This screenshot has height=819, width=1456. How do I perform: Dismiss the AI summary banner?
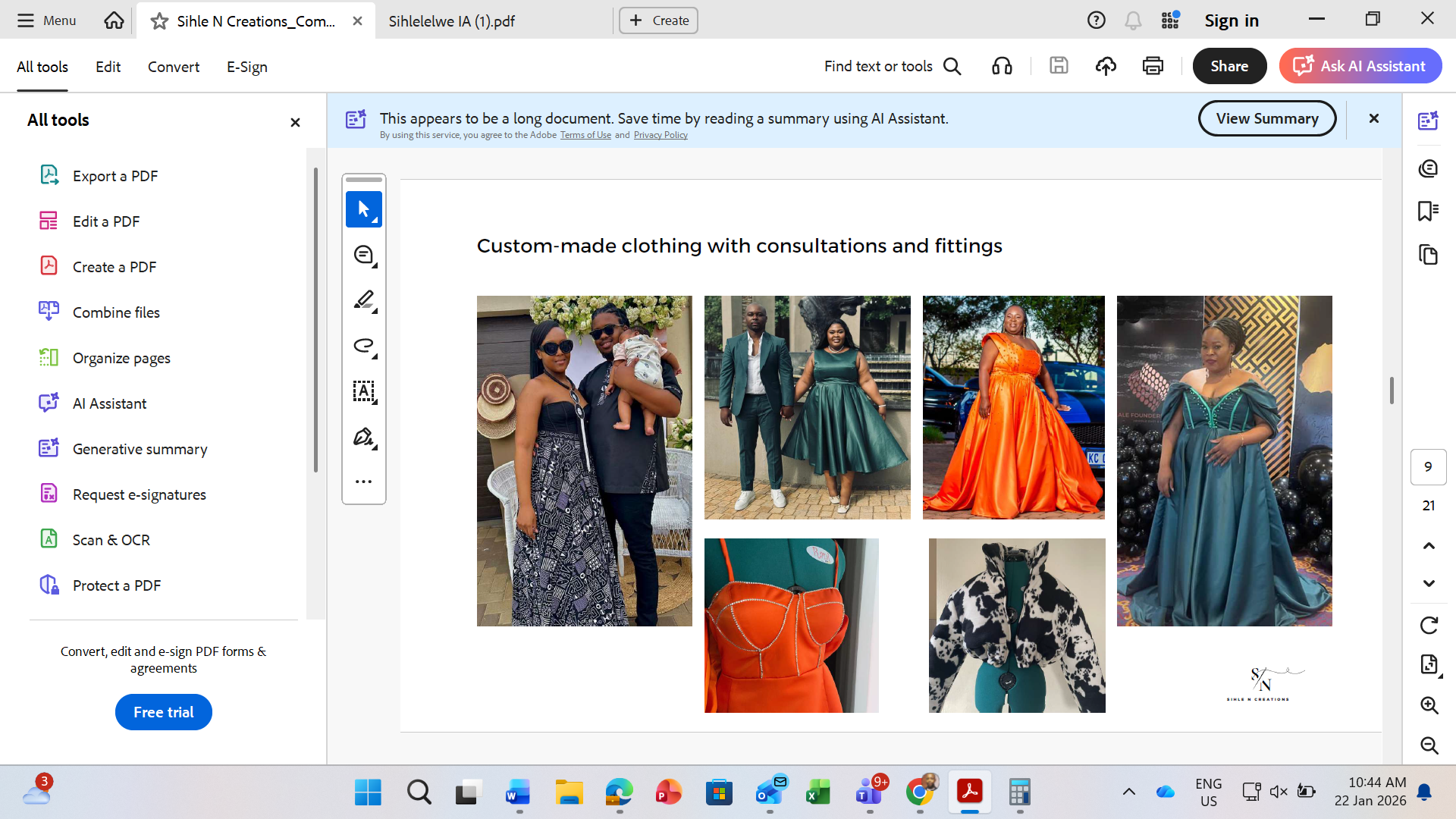point(1373,118)
